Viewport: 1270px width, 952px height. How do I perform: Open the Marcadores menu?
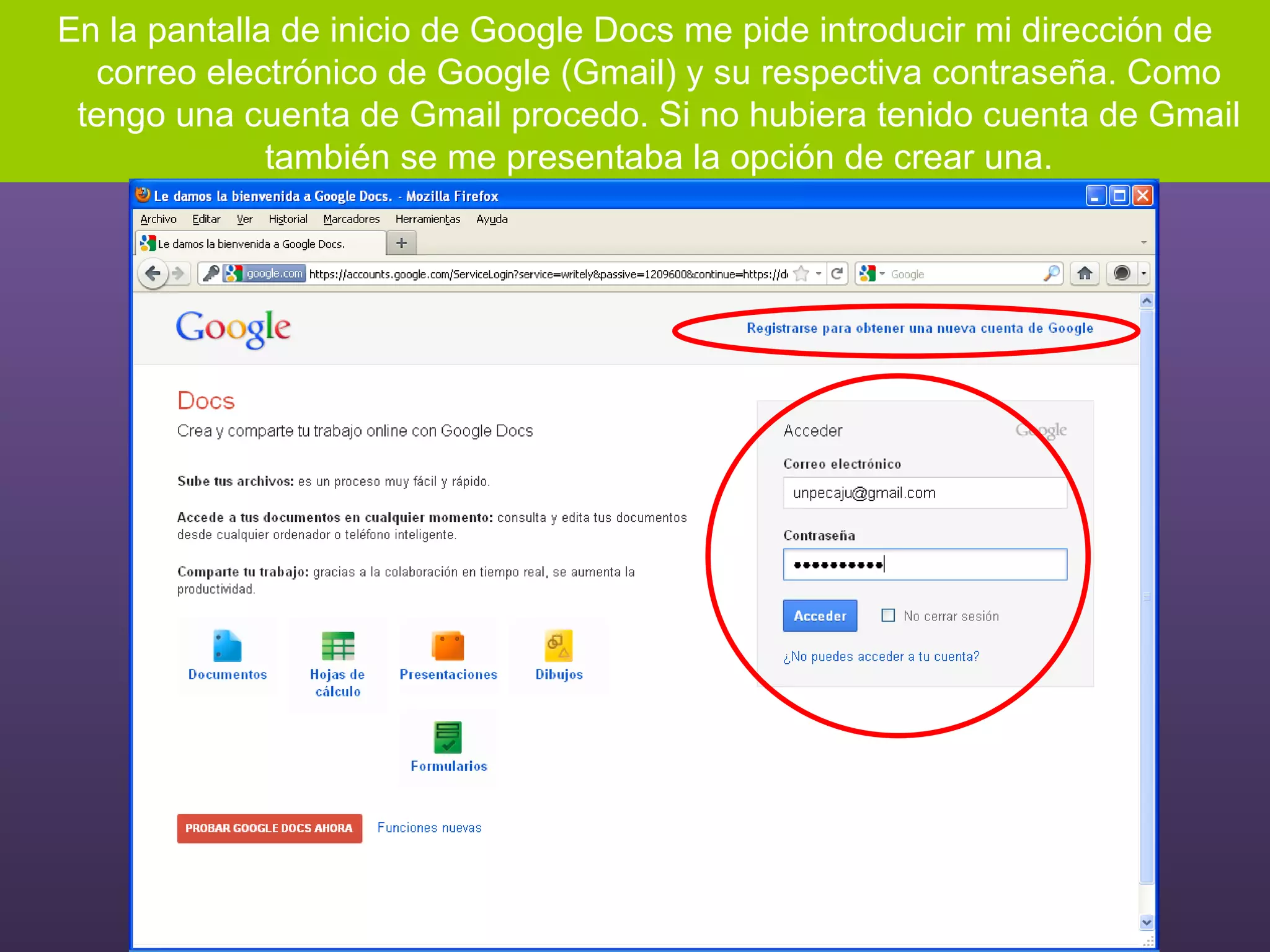pos(352,219)
